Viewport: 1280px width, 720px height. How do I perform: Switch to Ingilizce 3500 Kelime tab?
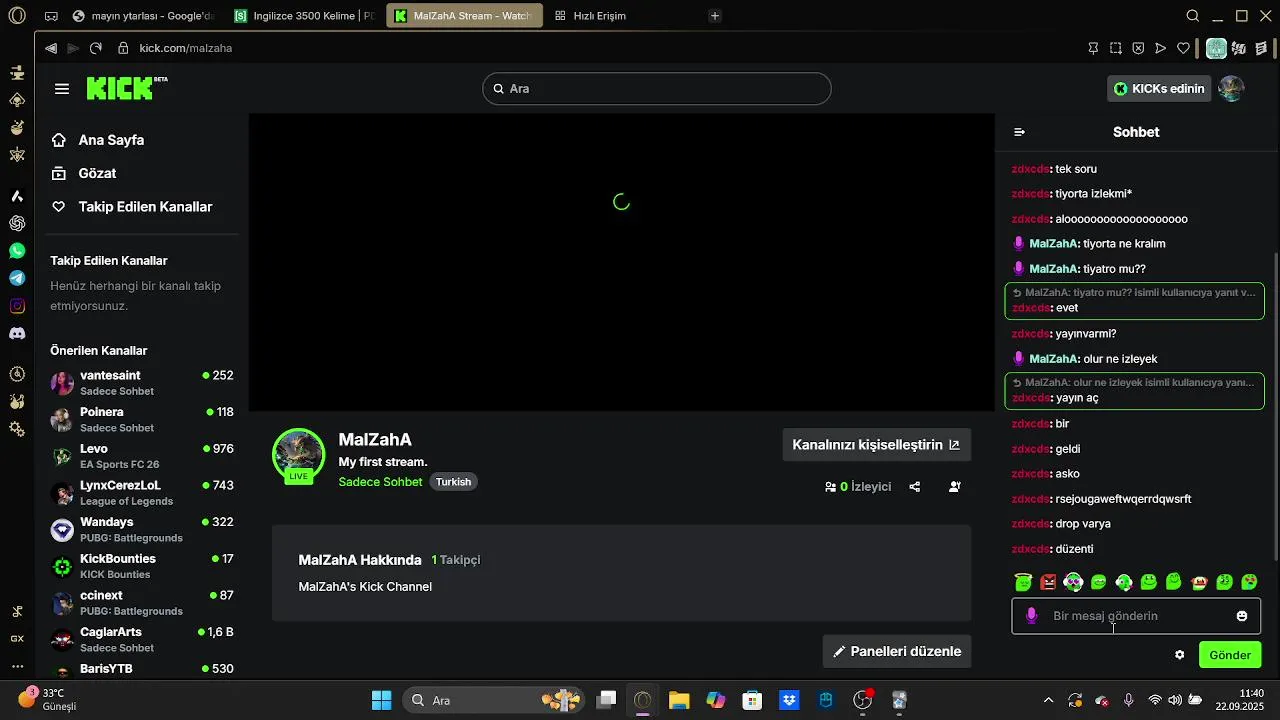point(304,16)
